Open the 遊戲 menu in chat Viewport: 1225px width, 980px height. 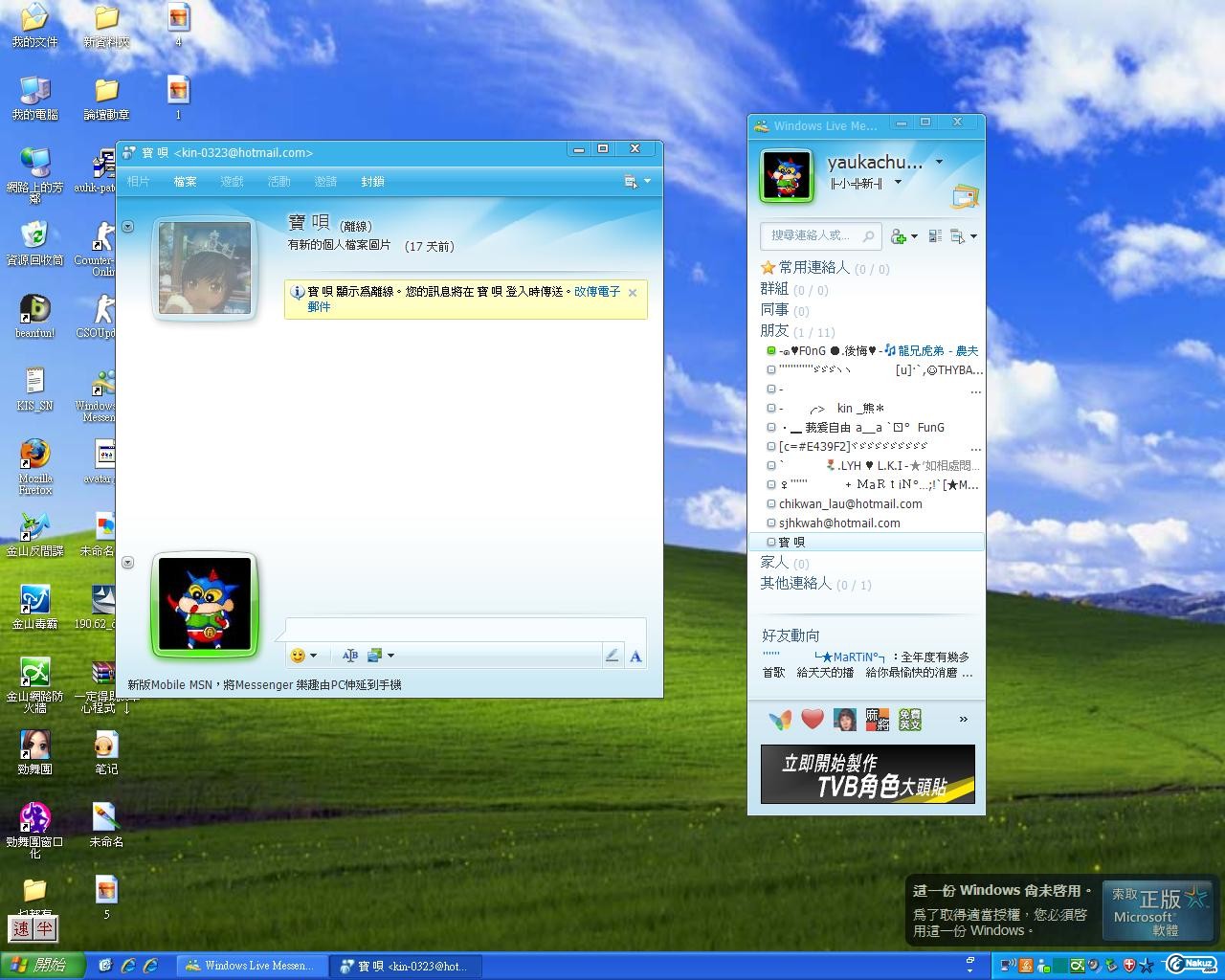[x=232, y=181]
